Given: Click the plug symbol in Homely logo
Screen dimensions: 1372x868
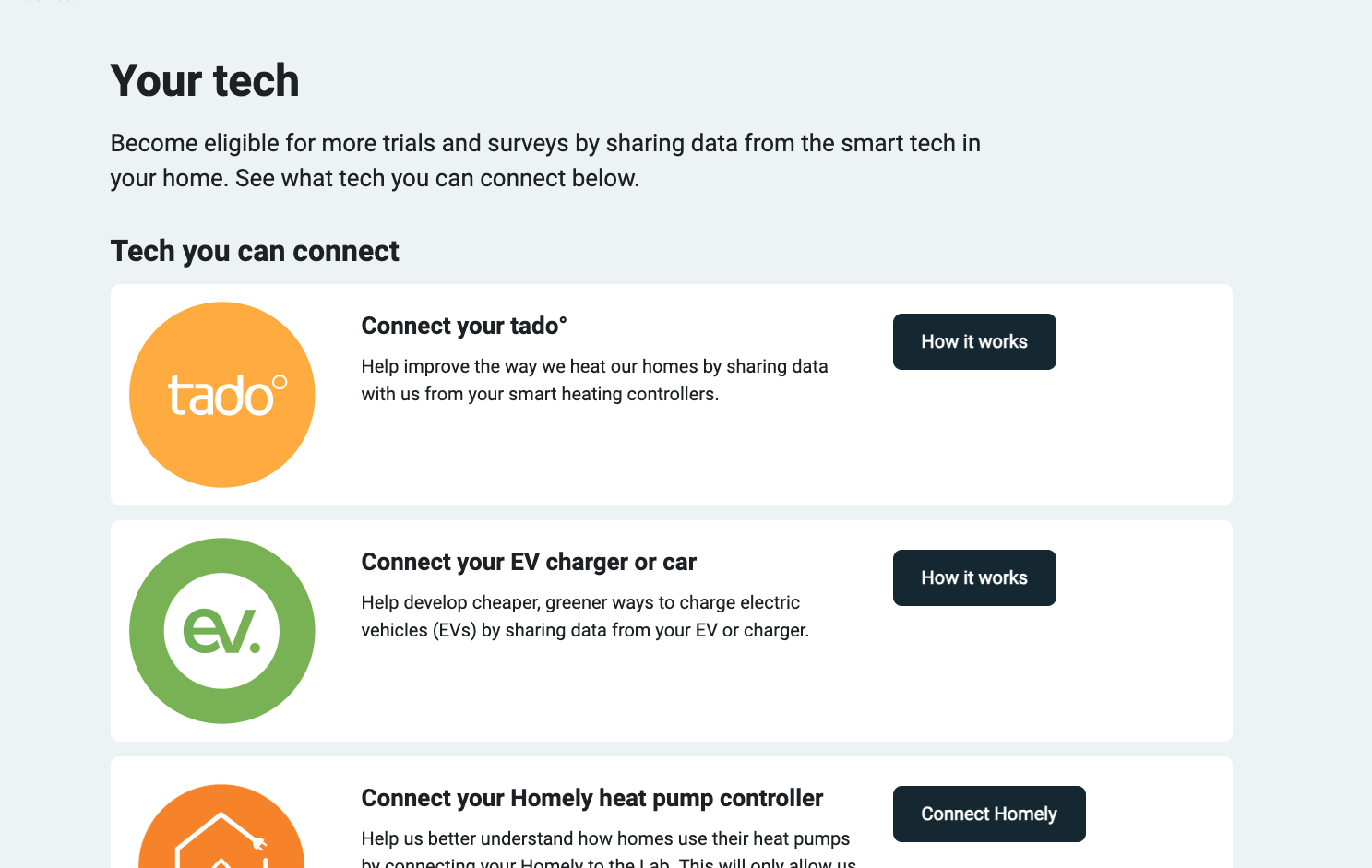Looking at the screenshot, I should click(x=259, y=843).
